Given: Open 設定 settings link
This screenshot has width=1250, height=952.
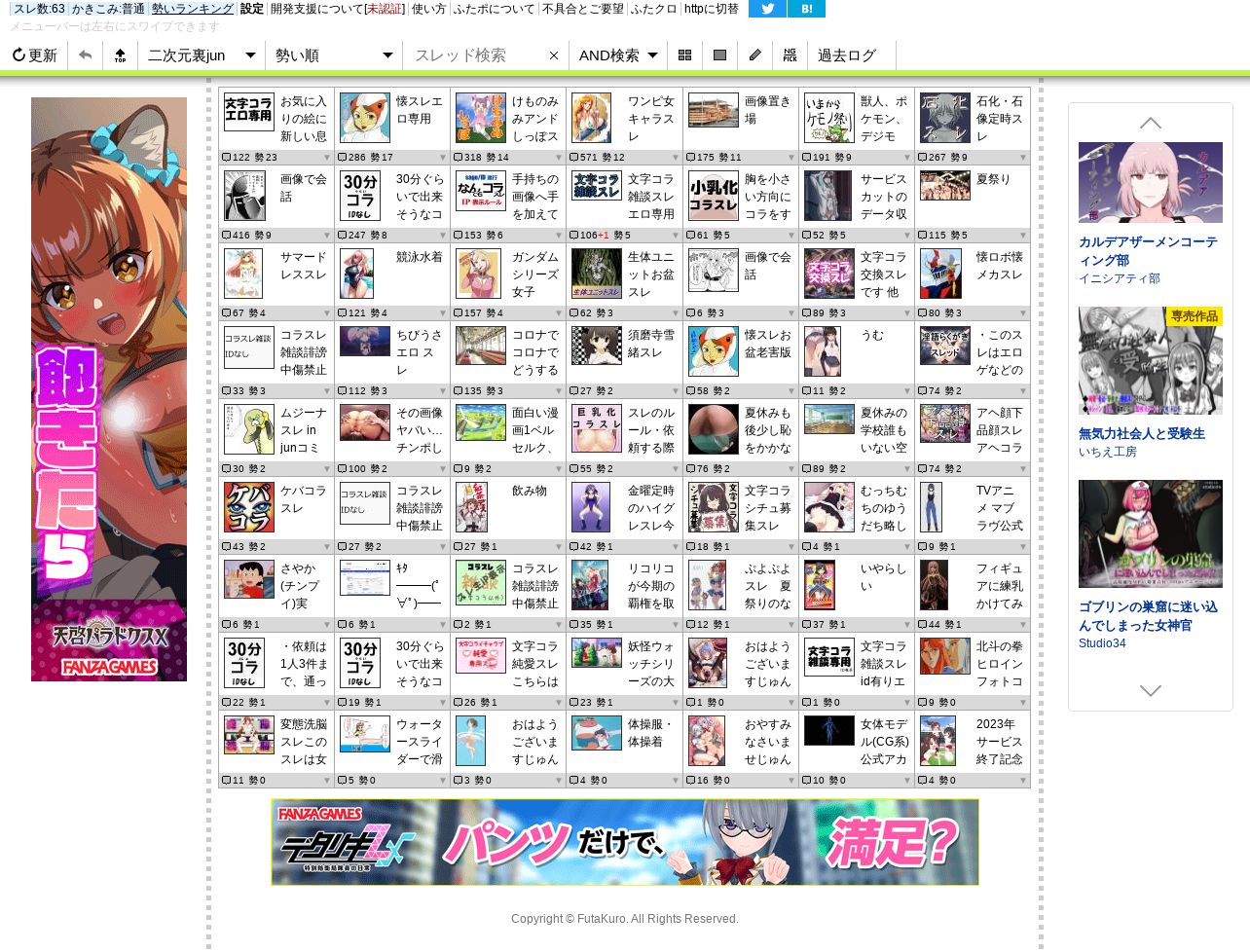Looking at the screenshot, I should (x=252, y=9).
